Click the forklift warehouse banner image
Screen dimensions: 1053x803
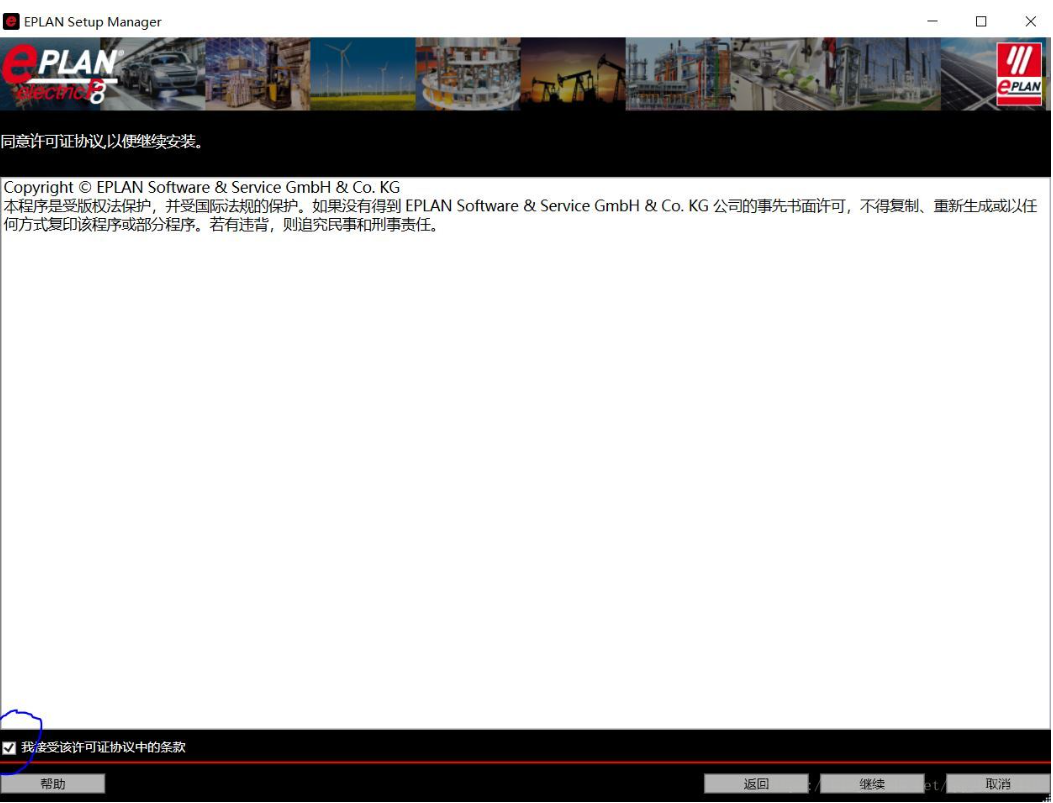click(x=258, y=74)
